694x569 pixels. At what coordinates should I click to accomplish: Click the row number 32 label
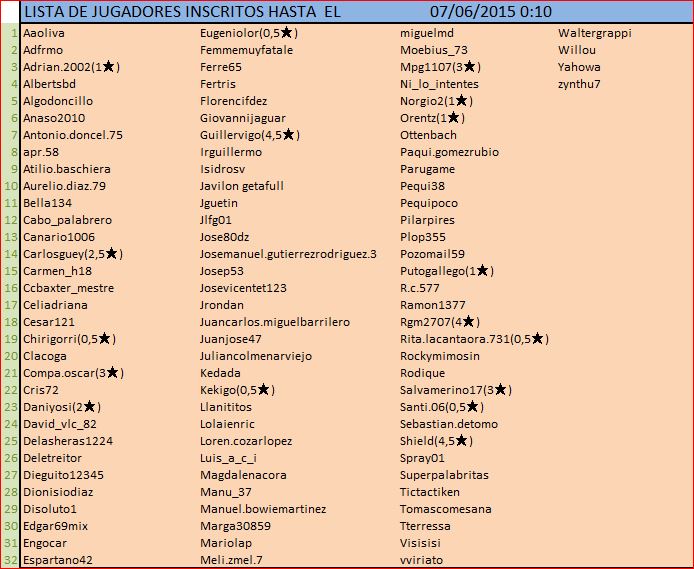click(x=11, y=560)
